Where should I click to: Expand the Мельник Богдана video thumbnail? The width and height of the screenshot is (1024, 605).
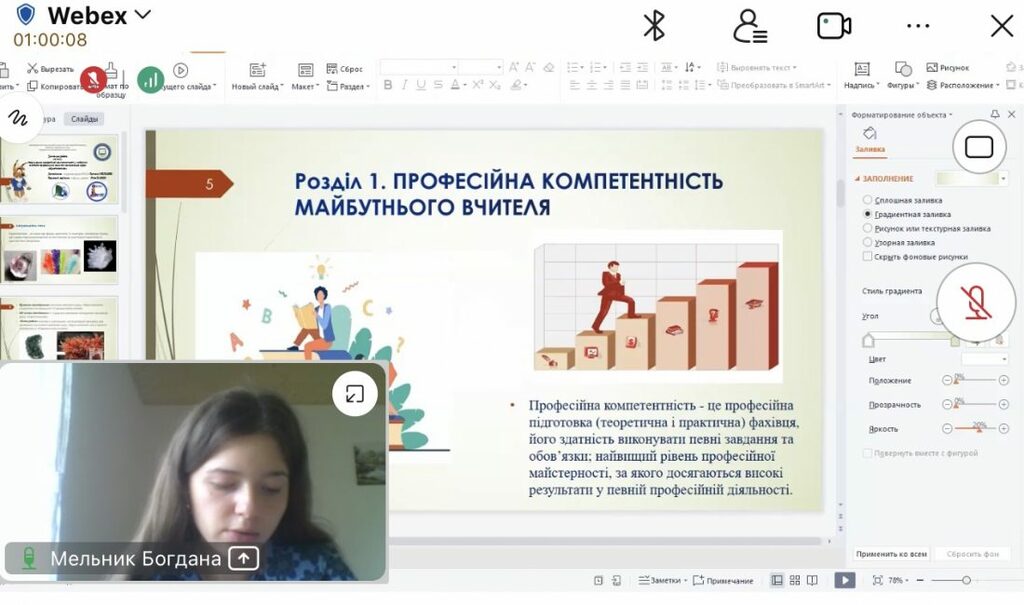click(x=354, y=394)
